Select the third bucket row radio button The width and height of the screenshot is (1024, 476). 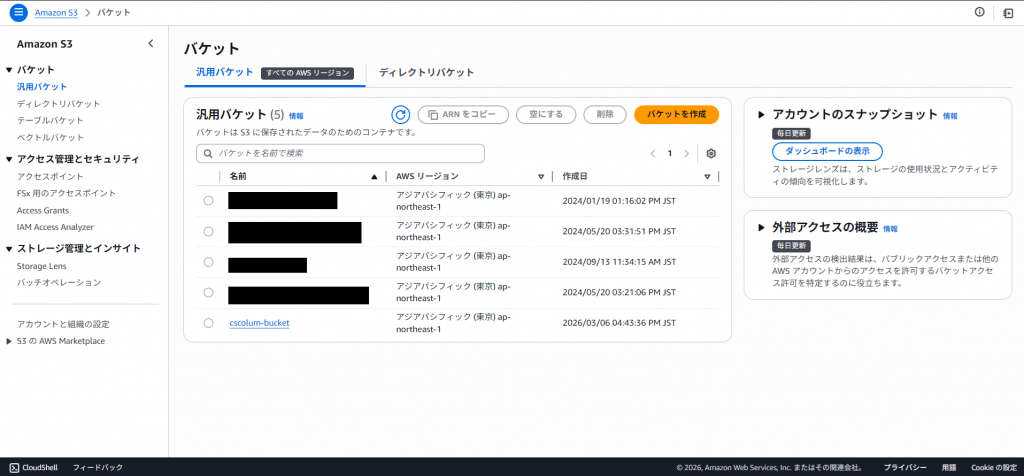208,262
